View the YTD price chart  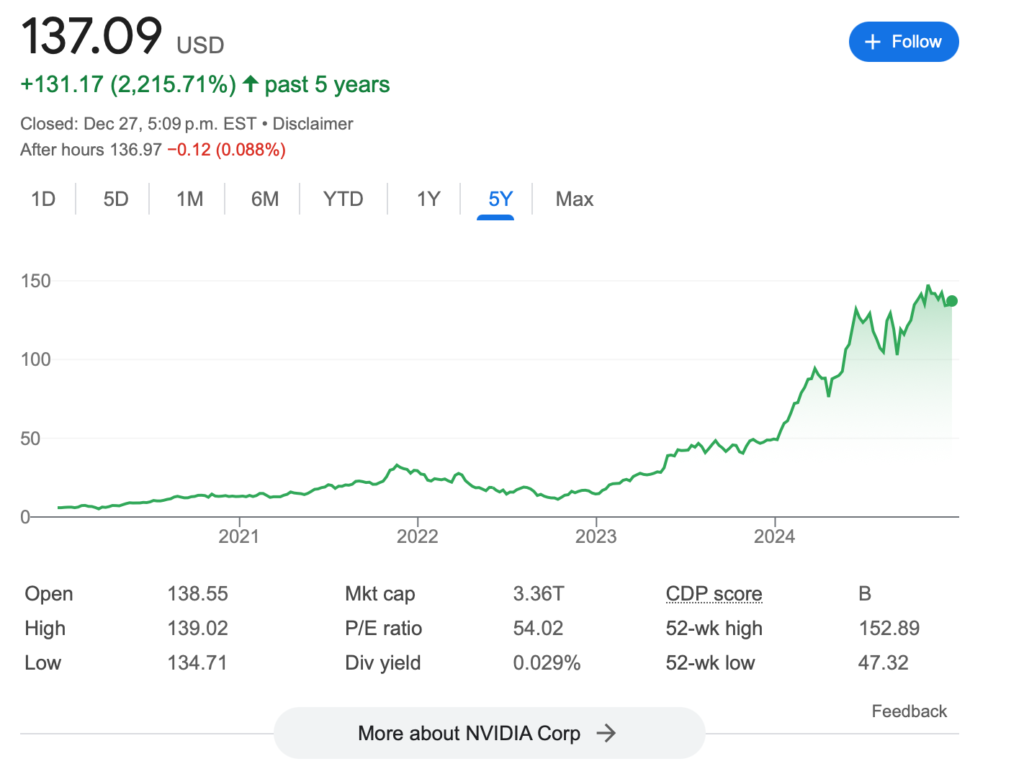(x=343, y=199)
